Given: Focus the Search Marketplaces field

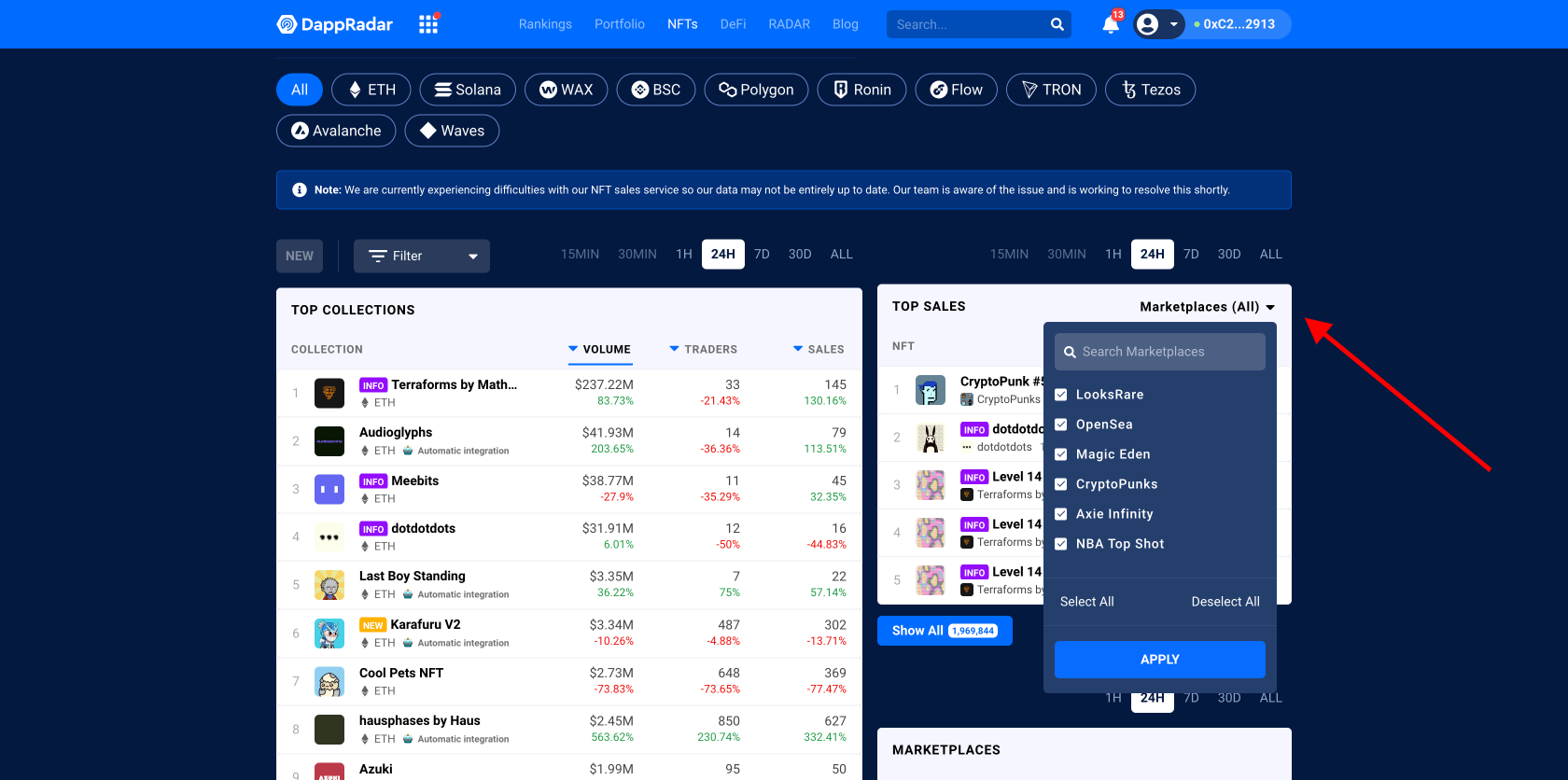Looking at the screenshot, I should pyautogui.click(x=1160, y=352).
